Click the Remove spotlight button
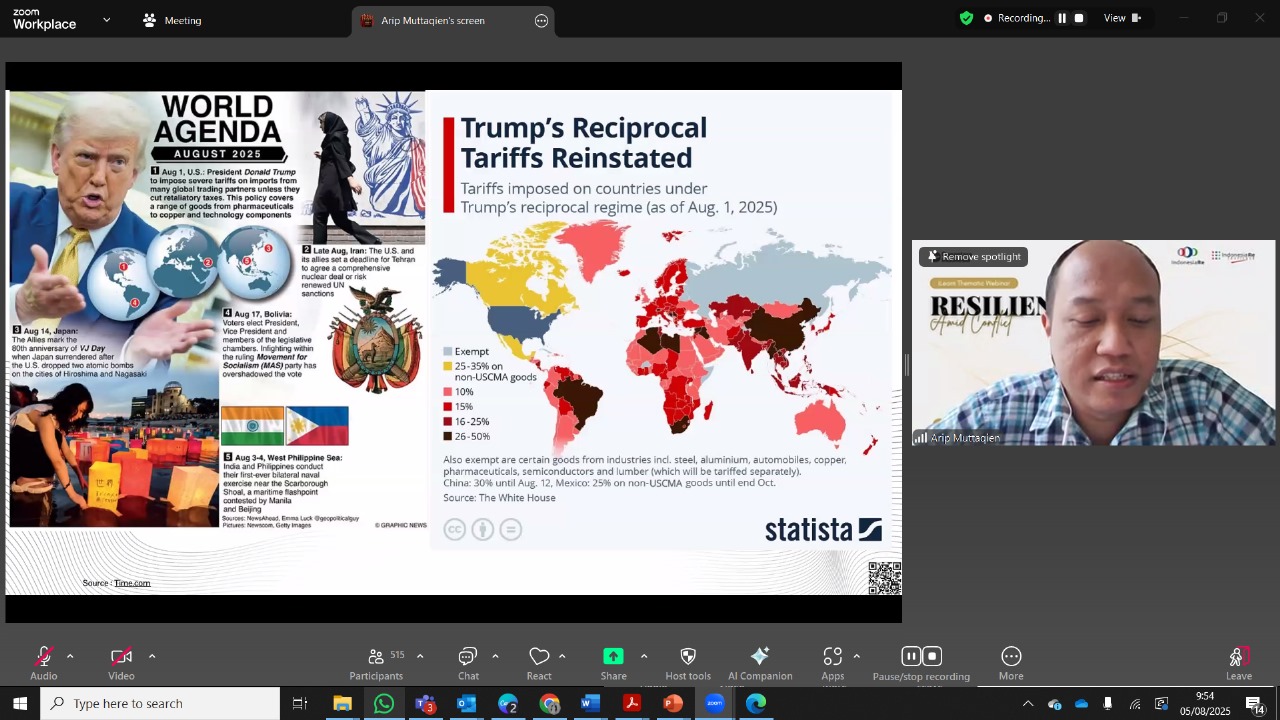 [x=973, y=257]
